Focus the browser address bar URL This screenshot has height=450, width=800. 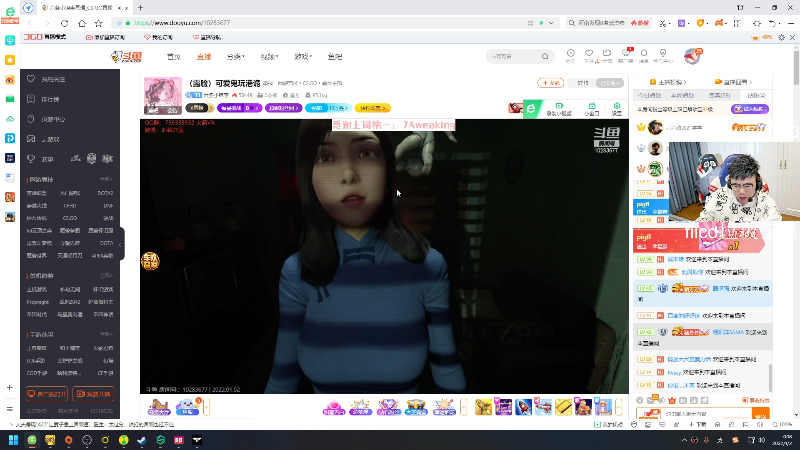tap(182, 23)
